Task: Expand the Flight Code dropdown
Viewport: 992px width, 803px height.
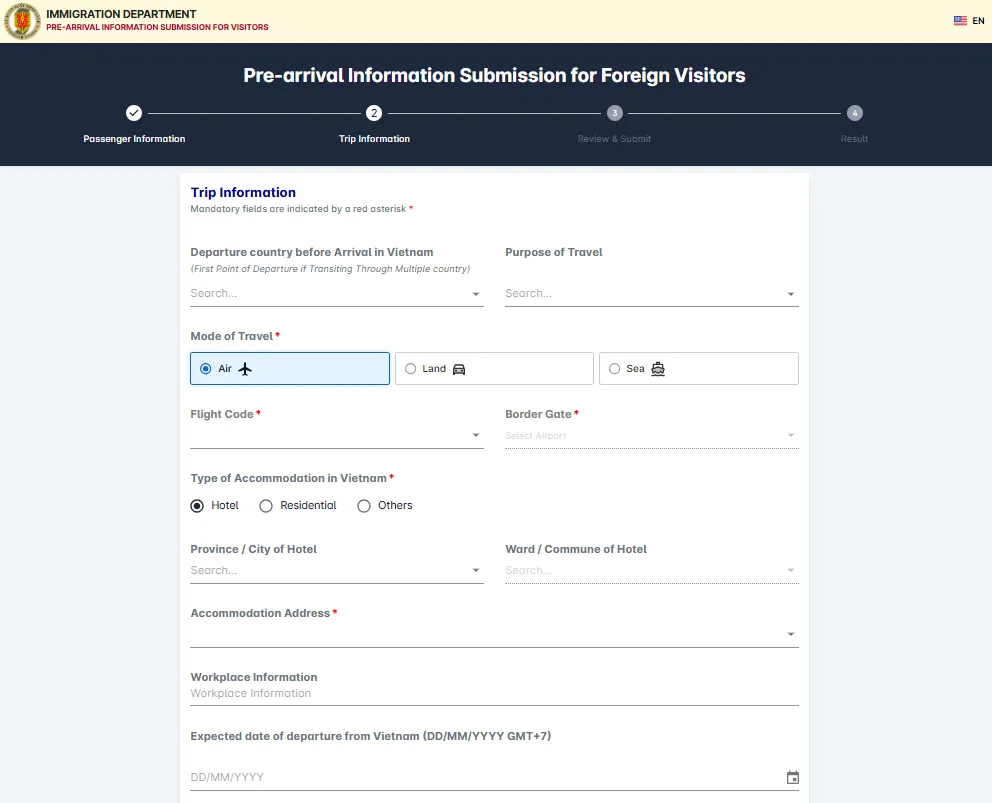Action: tap(337, 435)
